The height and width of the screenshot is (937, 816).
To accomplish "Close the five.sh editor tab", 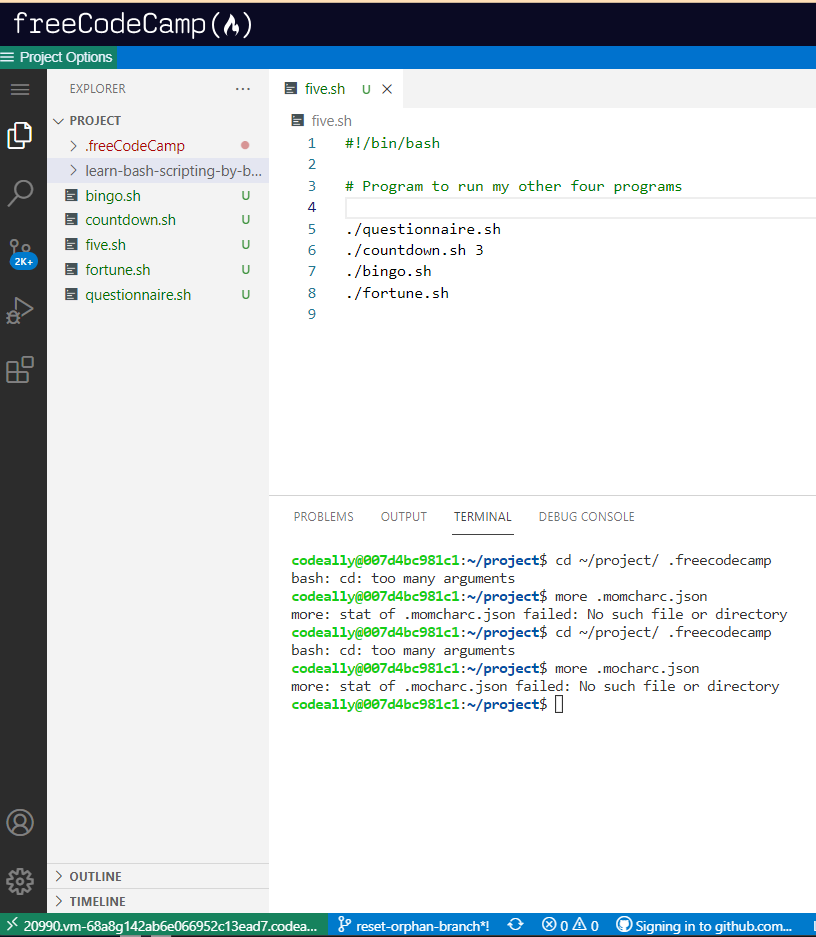I will point(387,89).
